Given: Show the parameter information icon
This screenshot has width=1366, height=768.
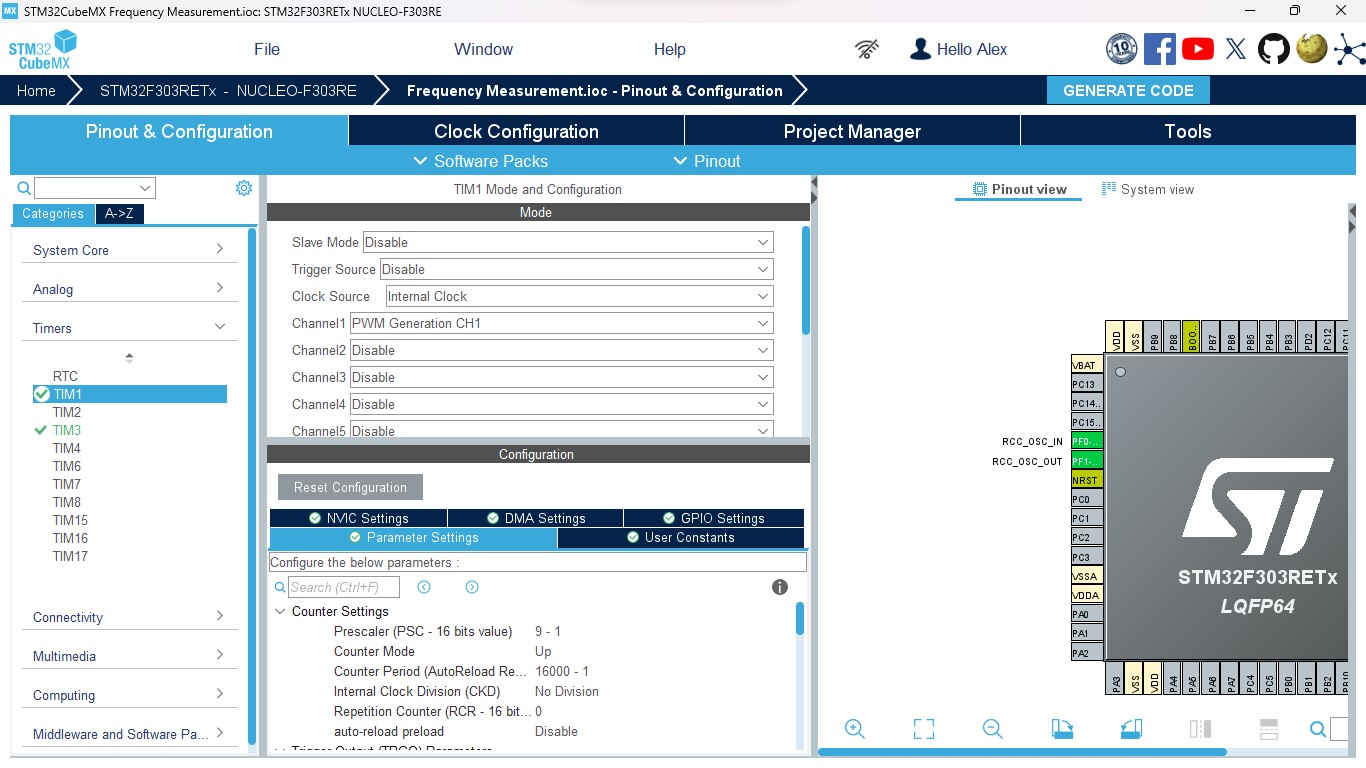Looking at the screenshot, I should [x=780, y=587].
